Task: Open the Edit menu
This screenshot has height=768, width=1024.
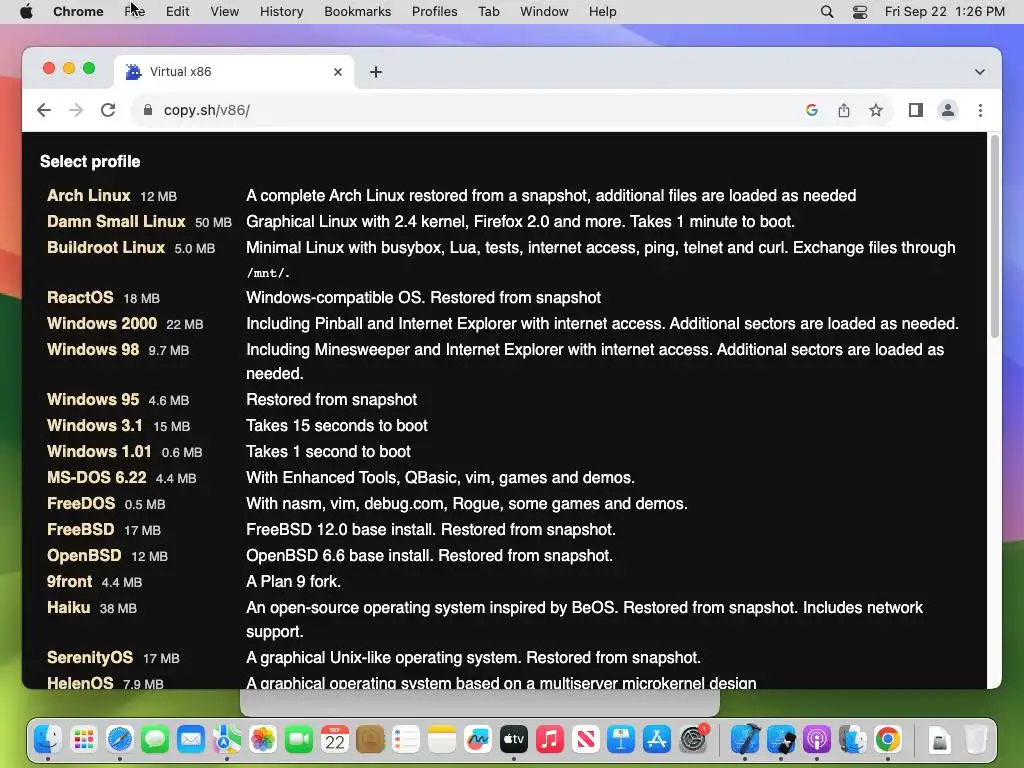Action: (x=177, y=12)
